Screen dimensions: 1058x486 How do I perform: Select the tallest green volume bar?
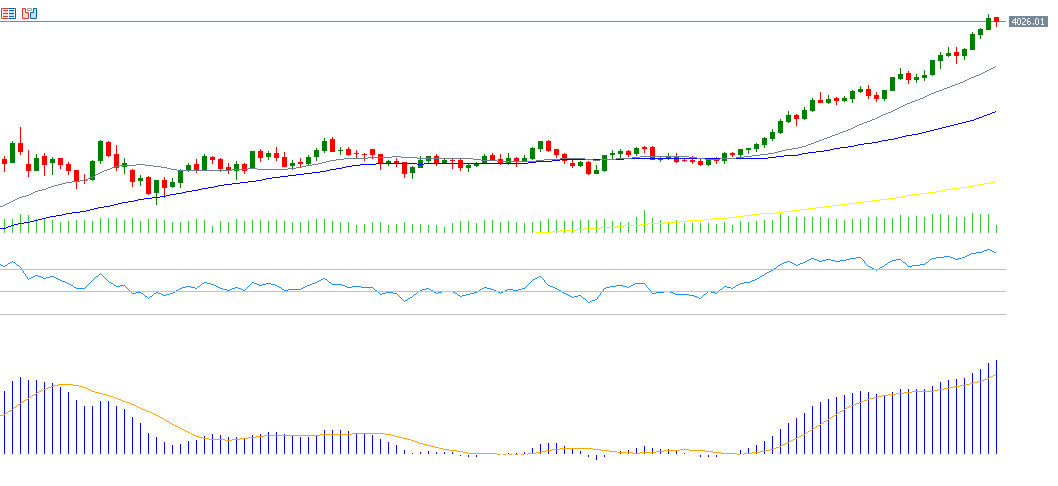[645, 221]
